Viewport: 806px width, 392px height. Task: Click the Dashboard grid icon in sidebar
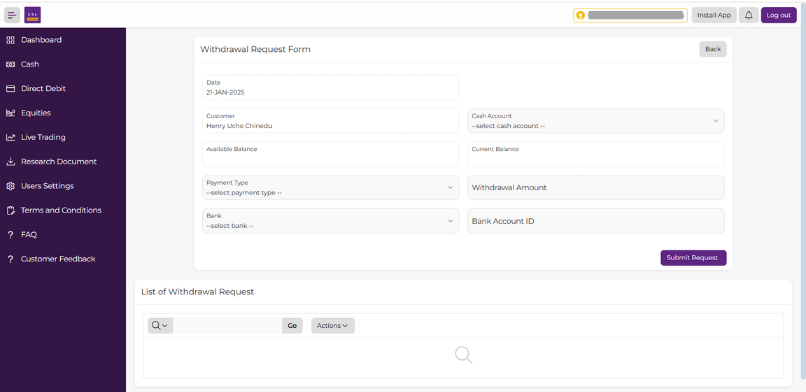[x=10, y=40]
